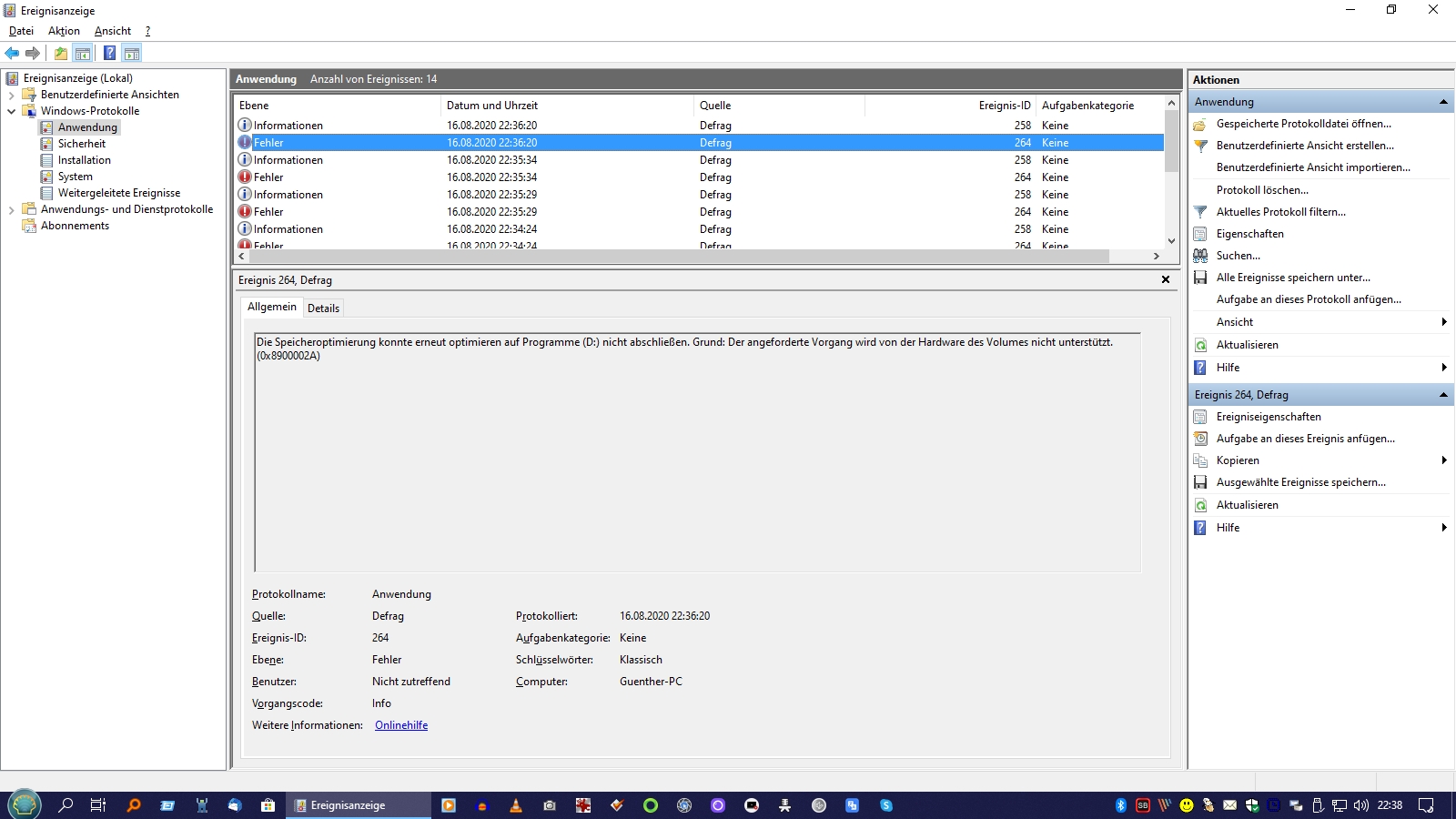Open Weitergeleitete Ereignisse in the tree

pos(118,193)
